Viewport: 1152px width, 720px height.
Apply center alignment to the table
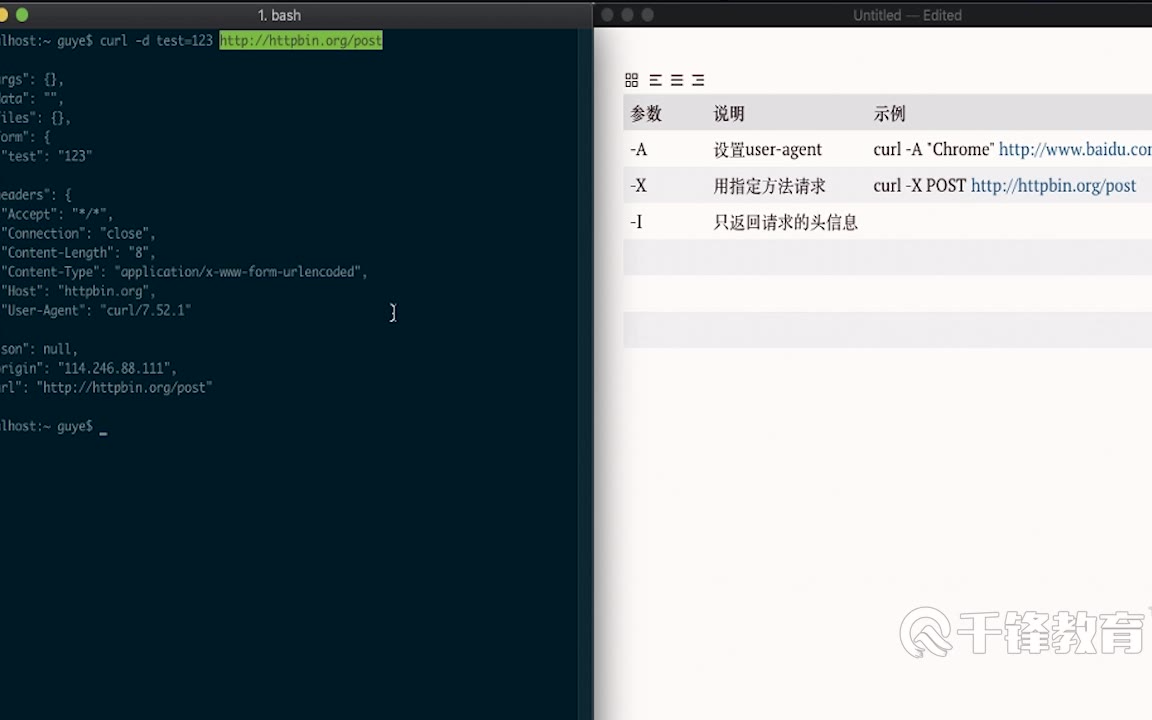tap(677, 80)
